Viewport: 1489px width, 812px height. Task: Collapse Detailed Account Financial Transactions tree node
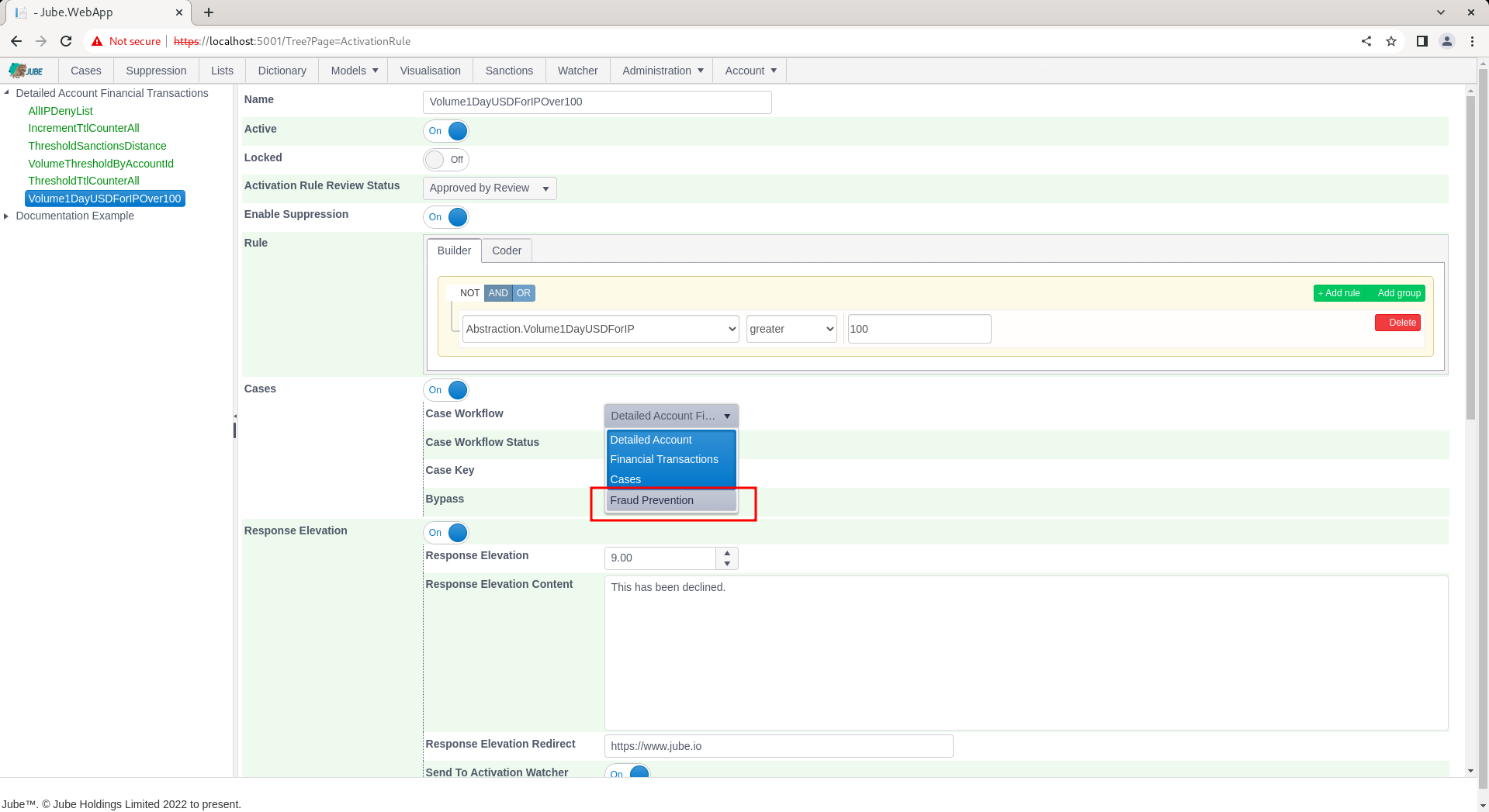point(7,93)
